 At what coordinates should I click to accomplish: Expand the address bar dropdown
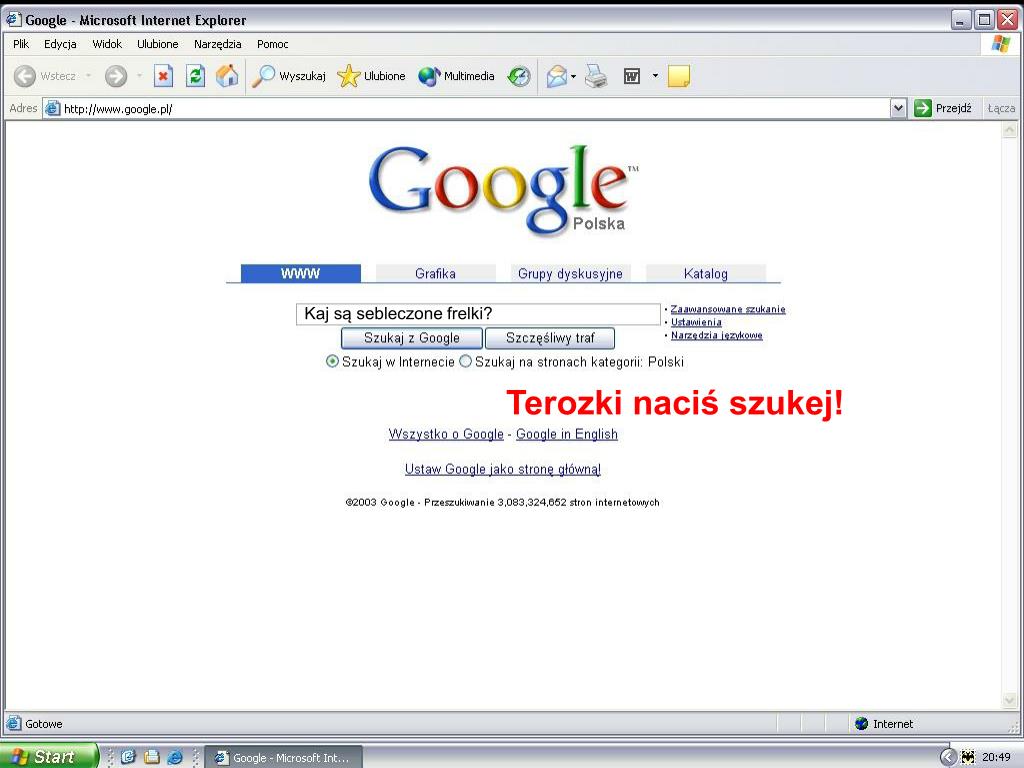click(899, 108)
